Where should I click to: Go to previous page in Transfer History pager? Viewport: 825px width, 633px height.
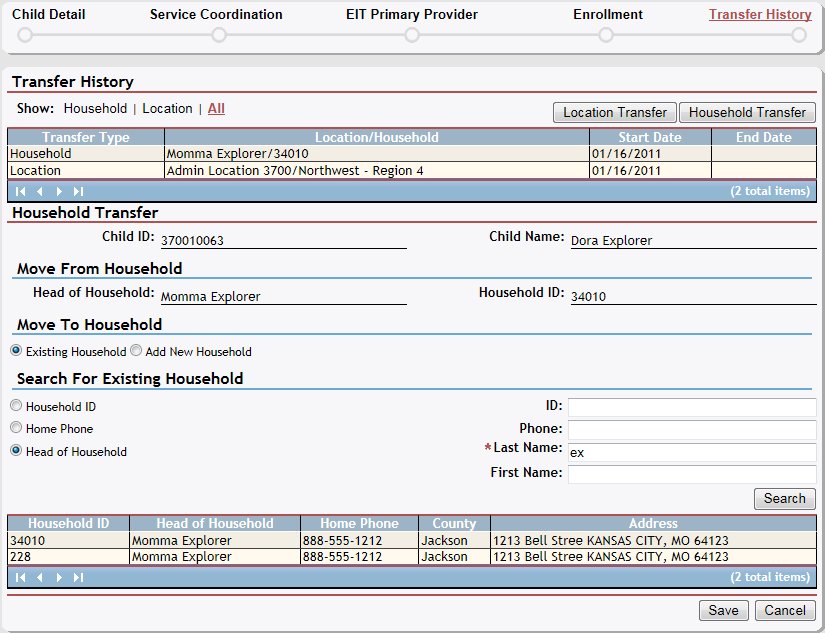point(40,191)
